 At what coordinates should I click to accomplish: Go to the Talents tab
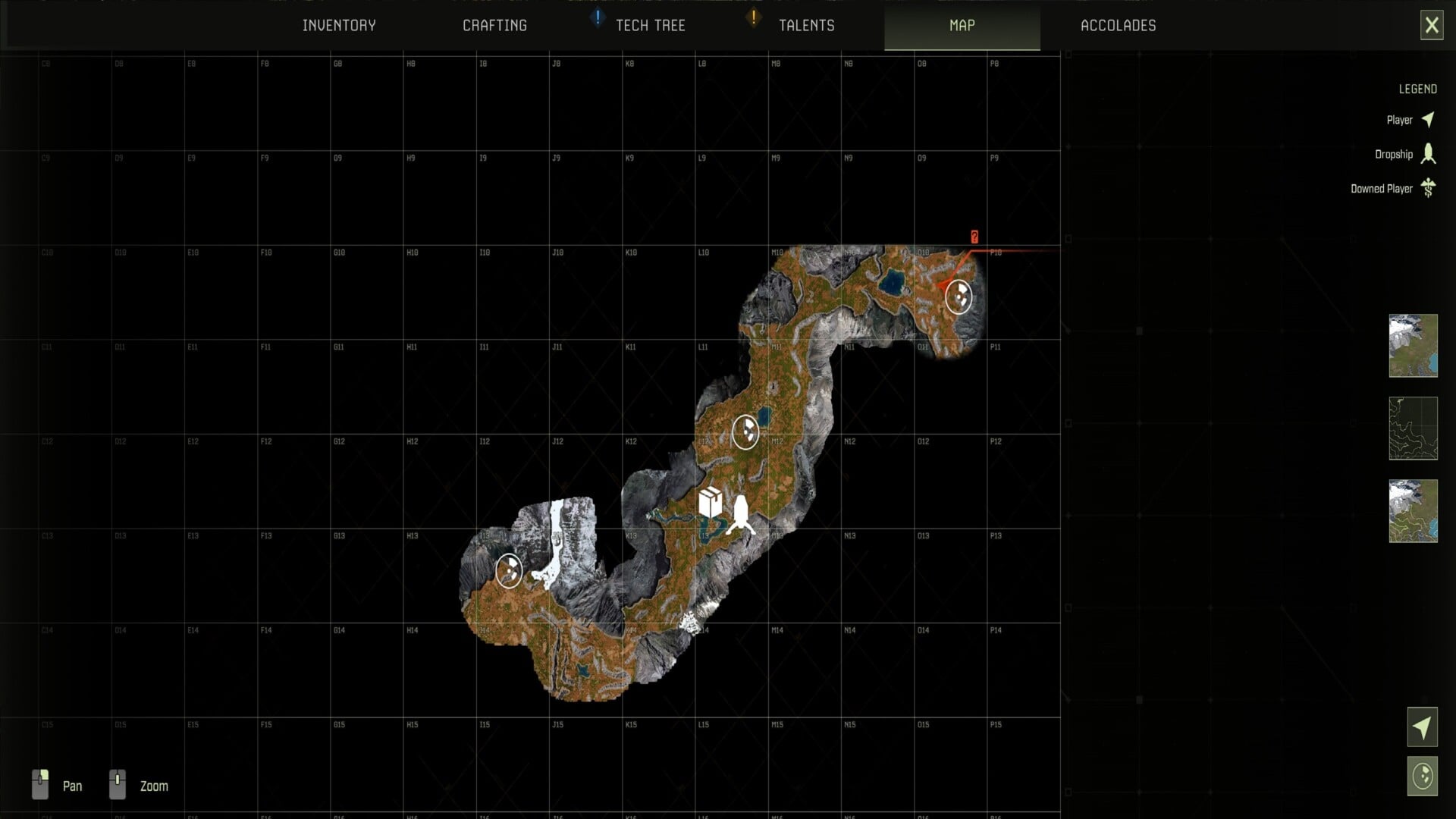(x=806, y=26)
